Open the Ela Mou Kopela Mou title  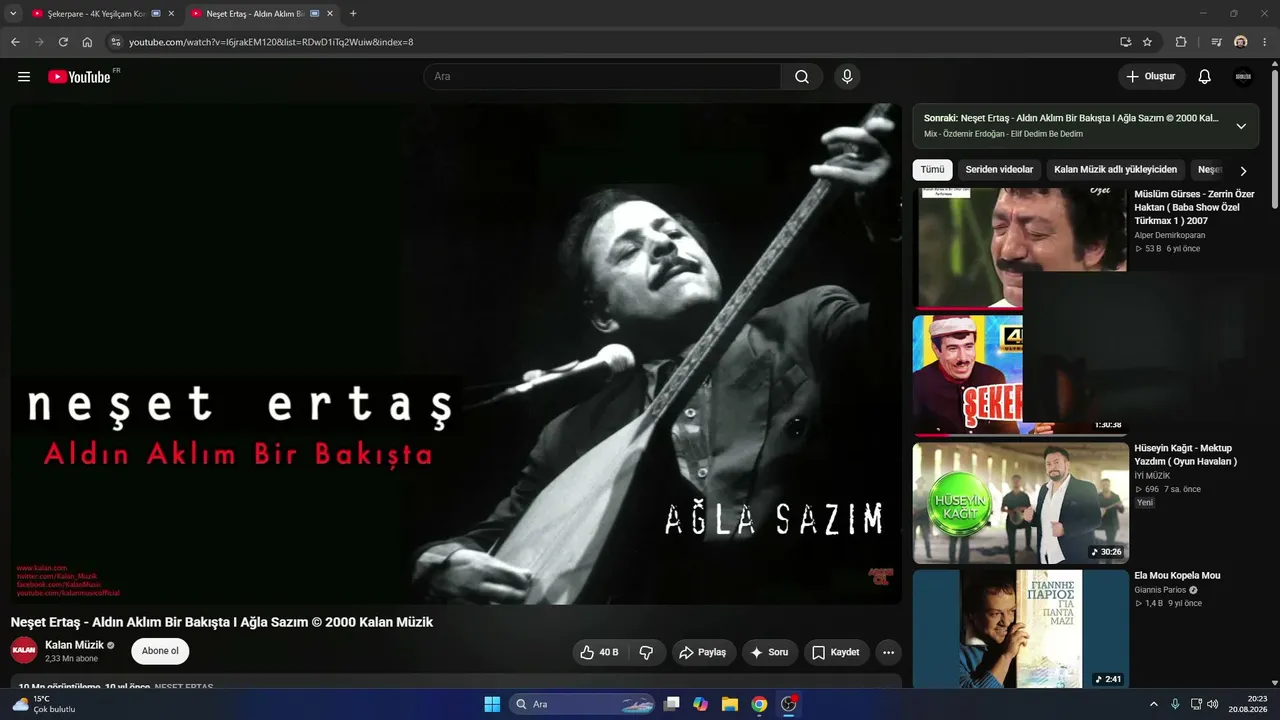(1177, 576)
